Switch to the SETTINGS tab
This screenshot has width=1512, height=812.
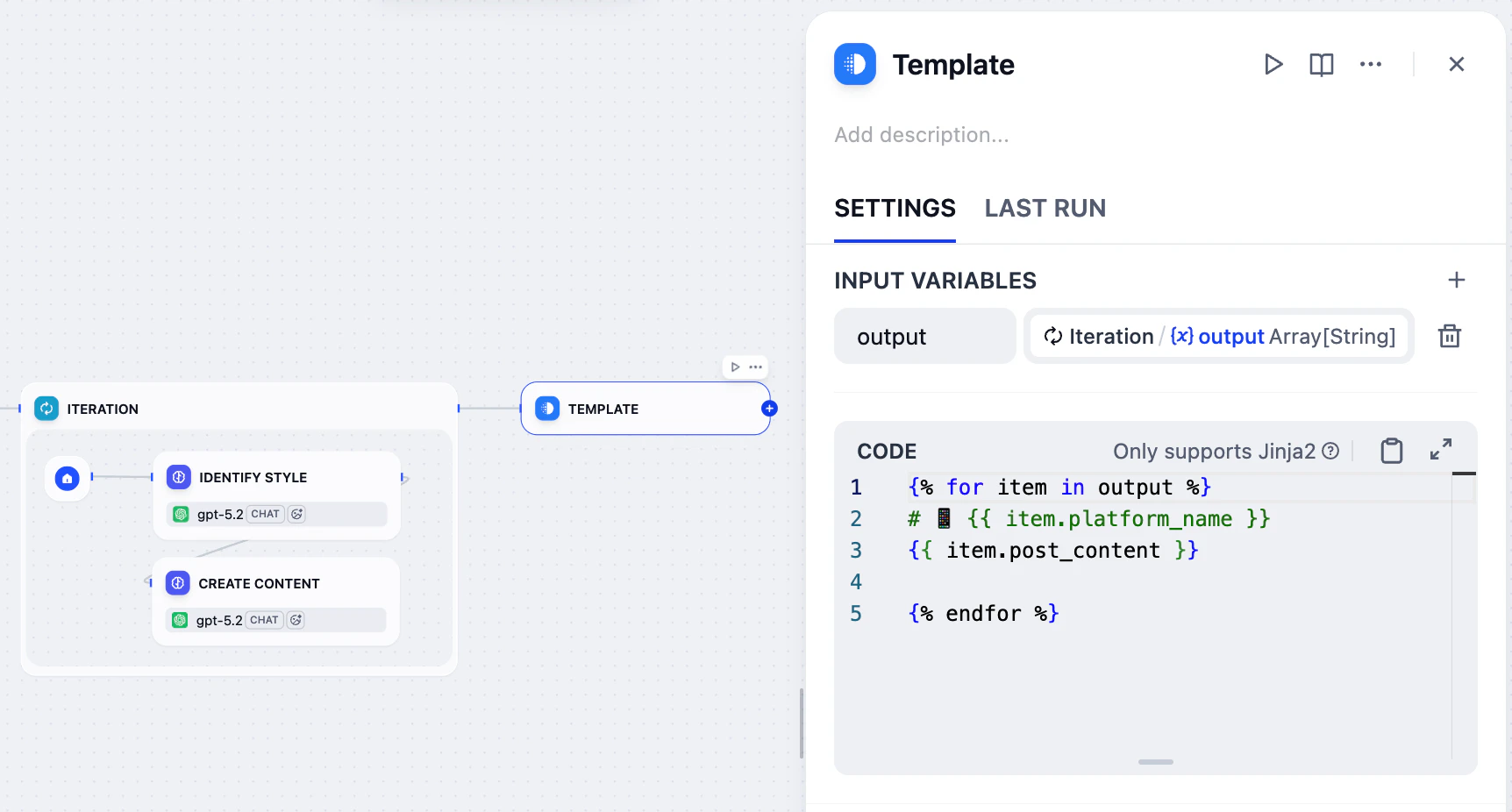895,209
